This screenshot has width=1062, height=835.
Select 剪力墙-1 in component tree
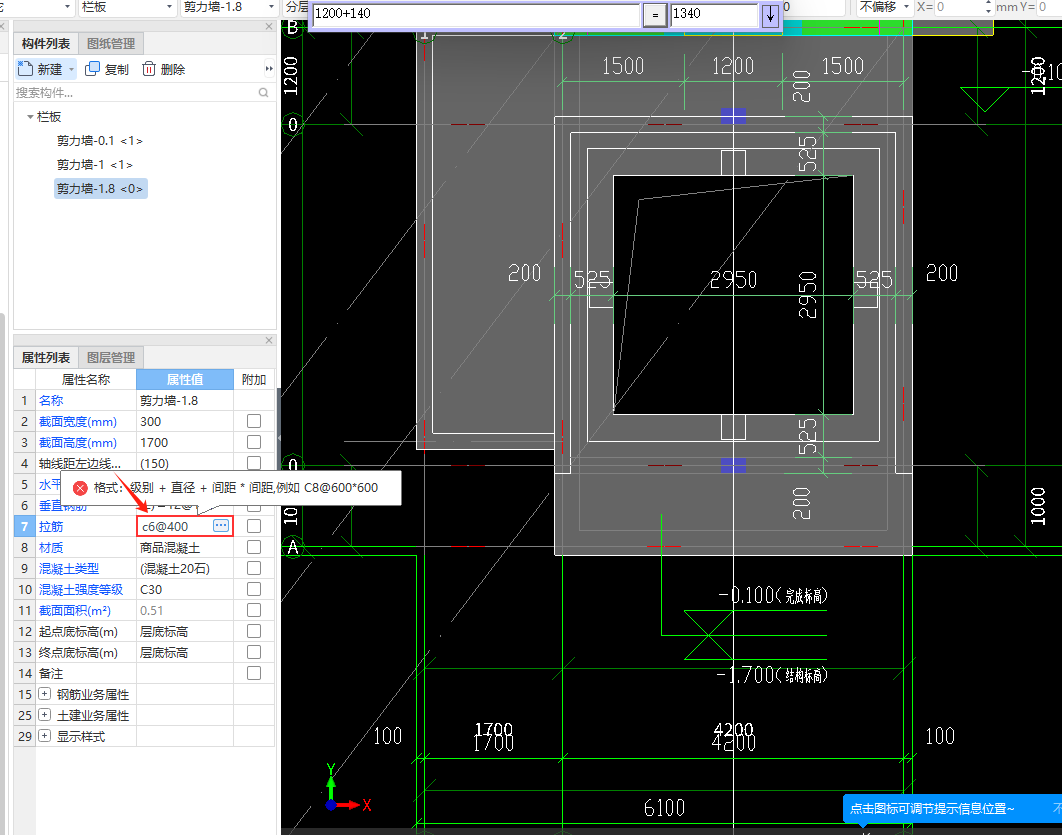[94, 165]
